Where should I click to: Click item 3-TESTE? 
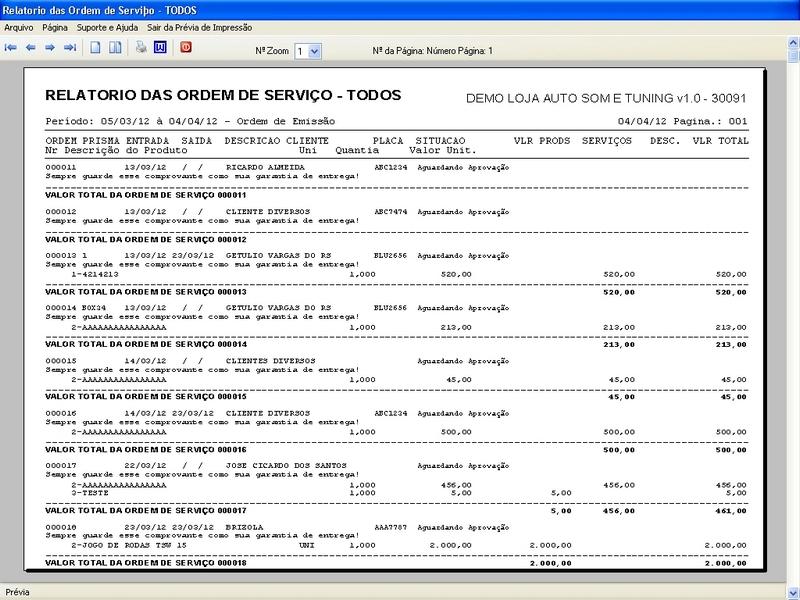pos(90,493)
